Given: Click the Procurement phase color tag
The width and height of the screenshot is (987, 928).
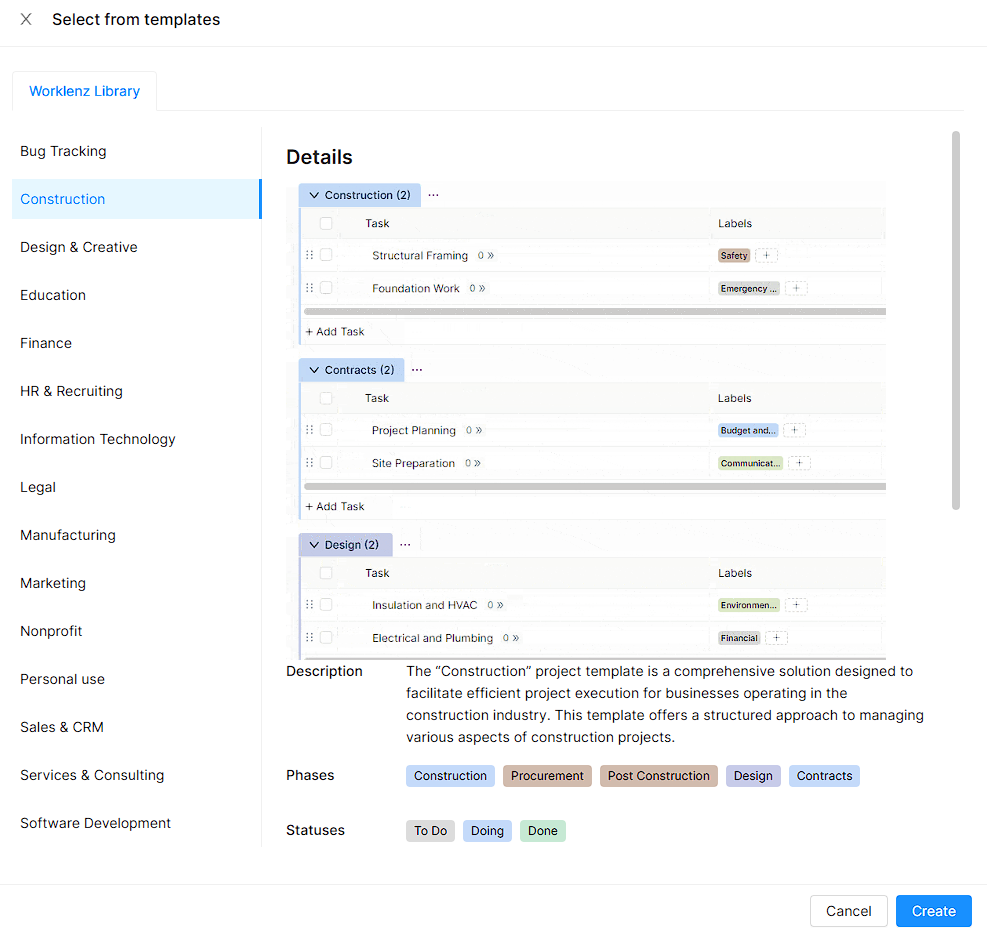Looking at the screenshot, I should (547, 776).
